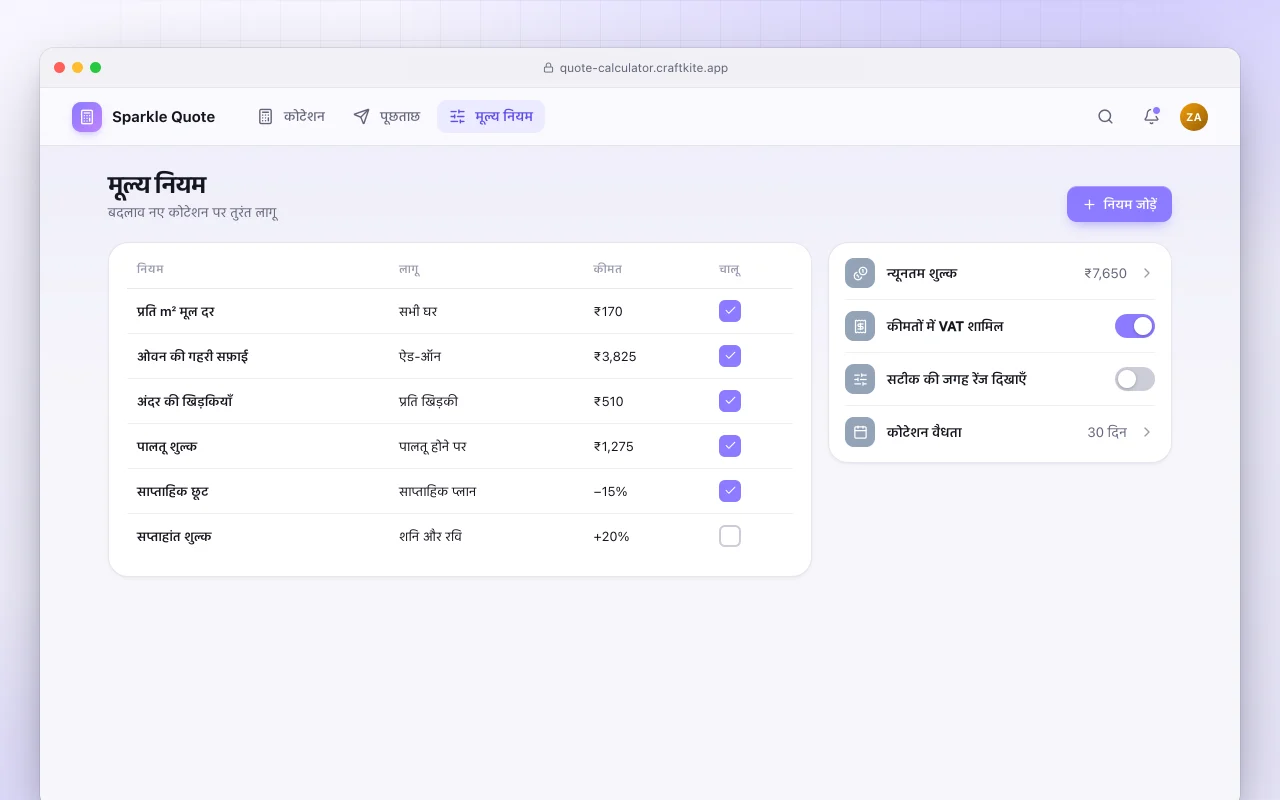Click the नियम जोड़ें button

point(1119,204)
